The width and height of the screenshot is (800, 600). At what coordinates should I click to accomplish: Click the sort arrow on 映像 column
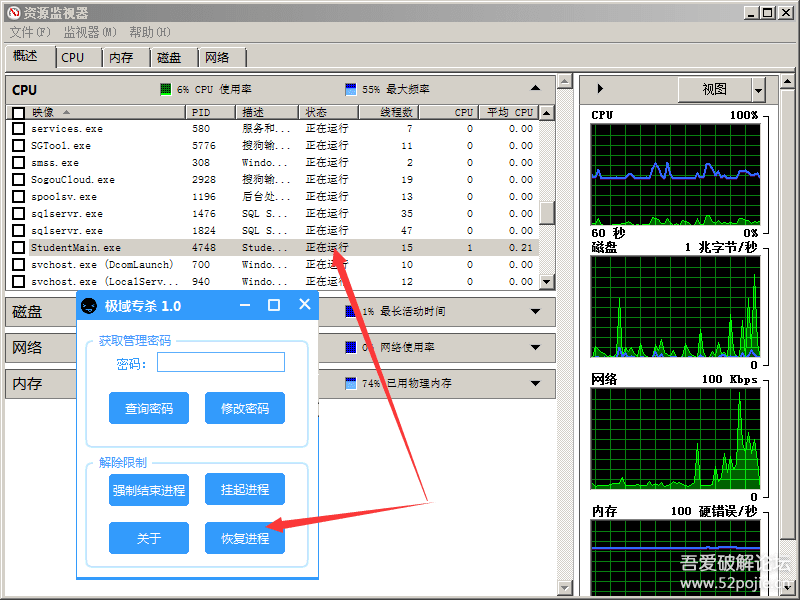[66, 112]
